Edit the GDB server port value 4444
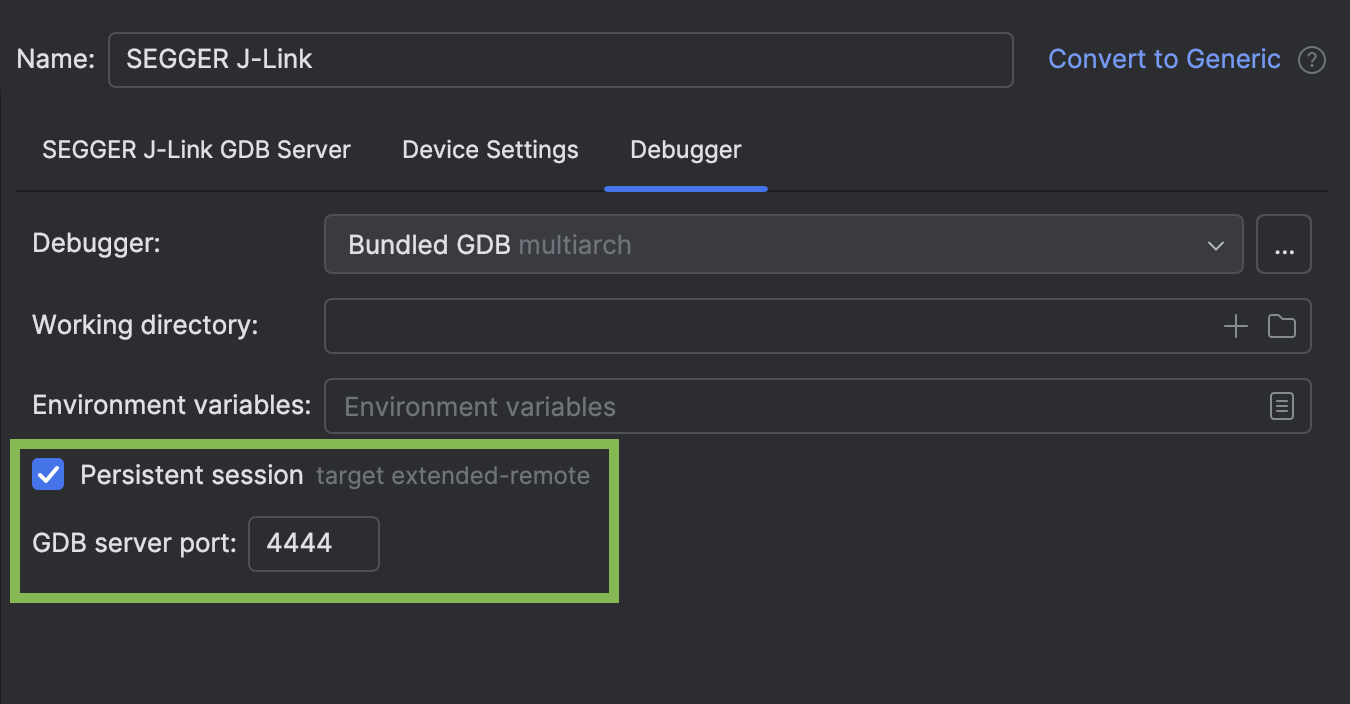 click(313, 543)
